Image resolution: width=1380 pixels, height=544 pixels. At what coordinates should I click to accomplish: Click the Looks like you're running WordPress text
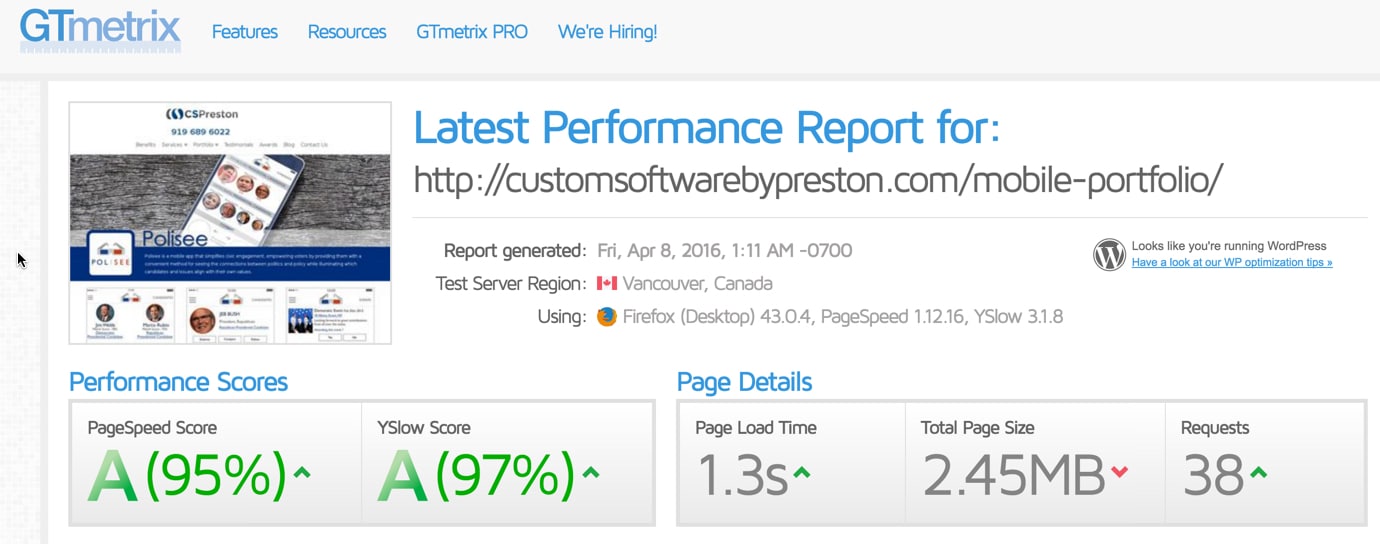coord(1229,246)
